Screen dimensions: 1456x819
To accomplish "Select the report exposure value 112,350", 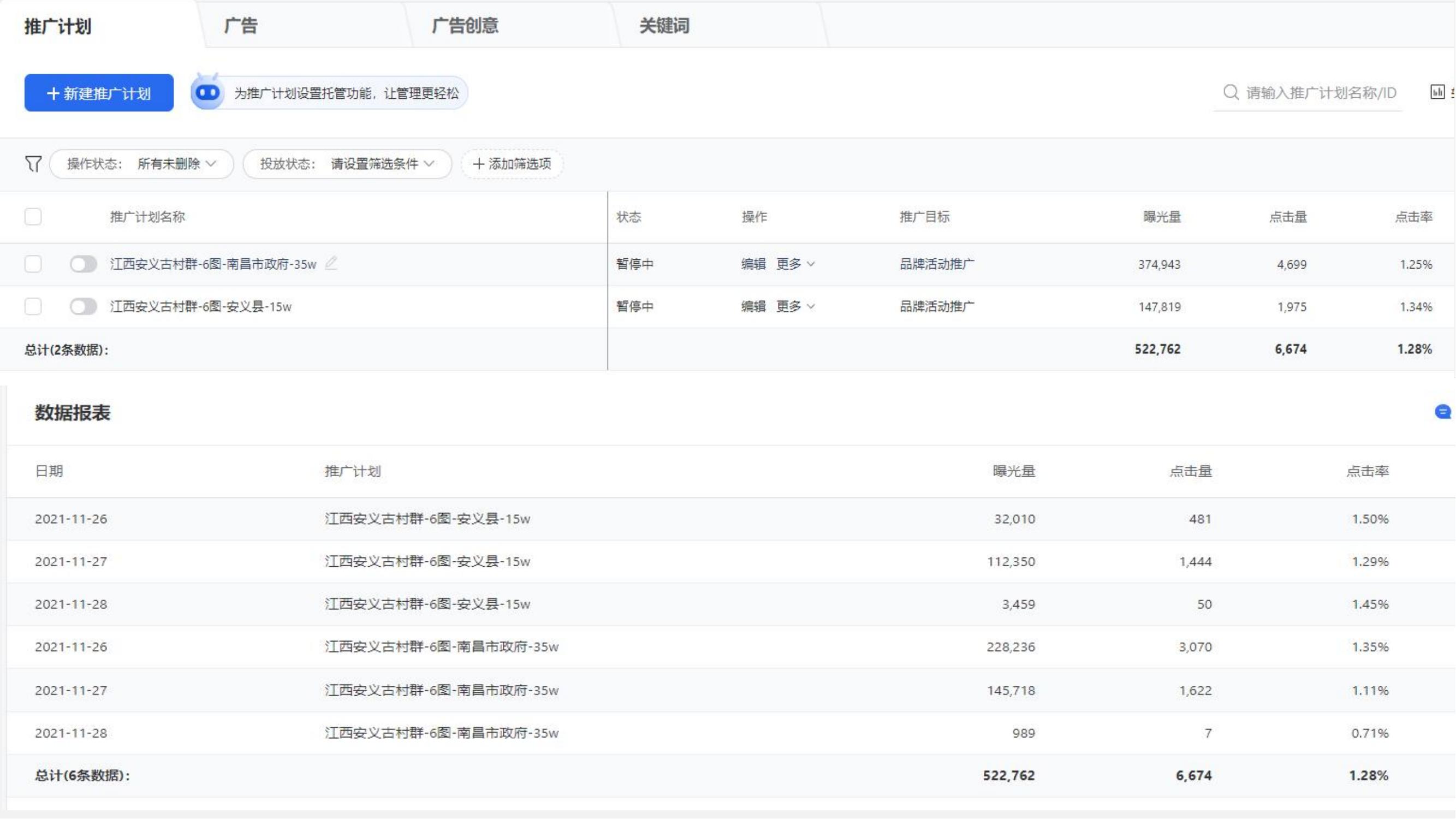I will 1011,561.
